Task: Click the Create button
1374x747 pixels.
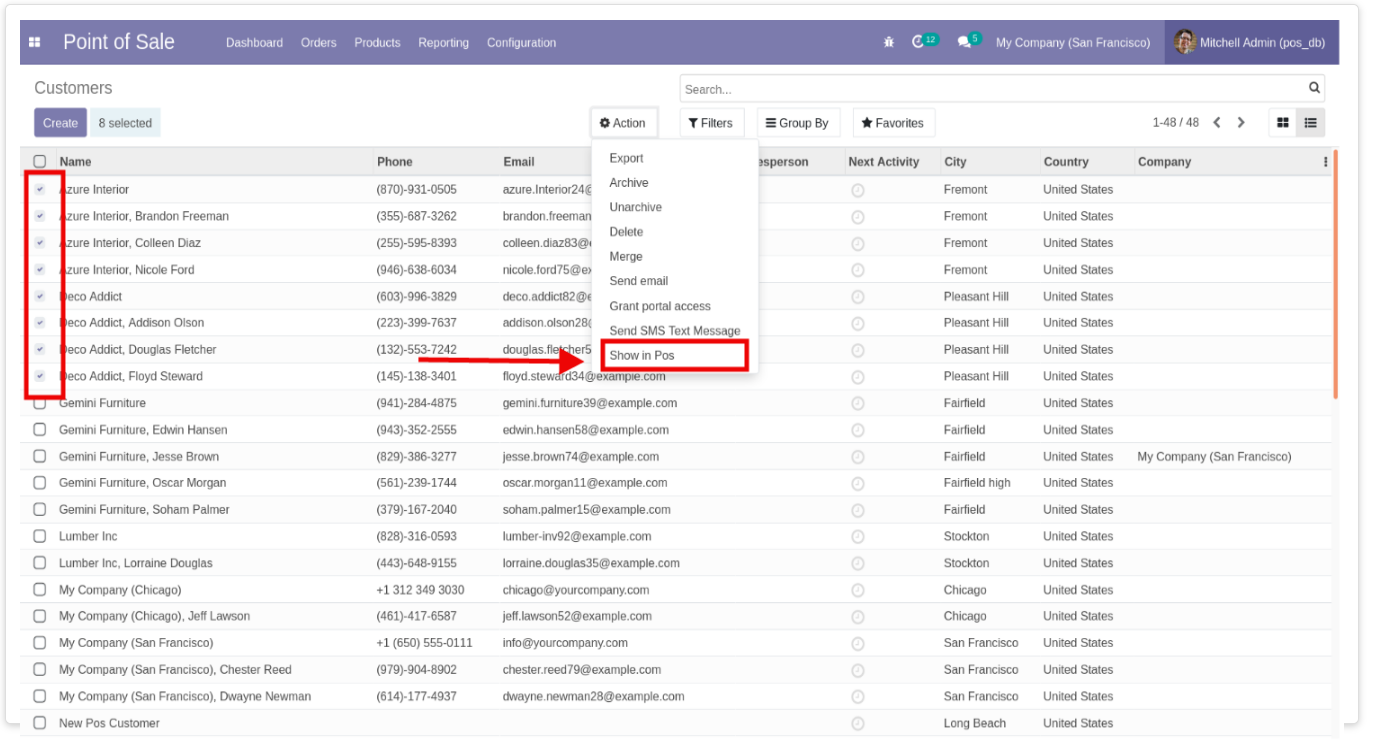Action: click(60, 123)
